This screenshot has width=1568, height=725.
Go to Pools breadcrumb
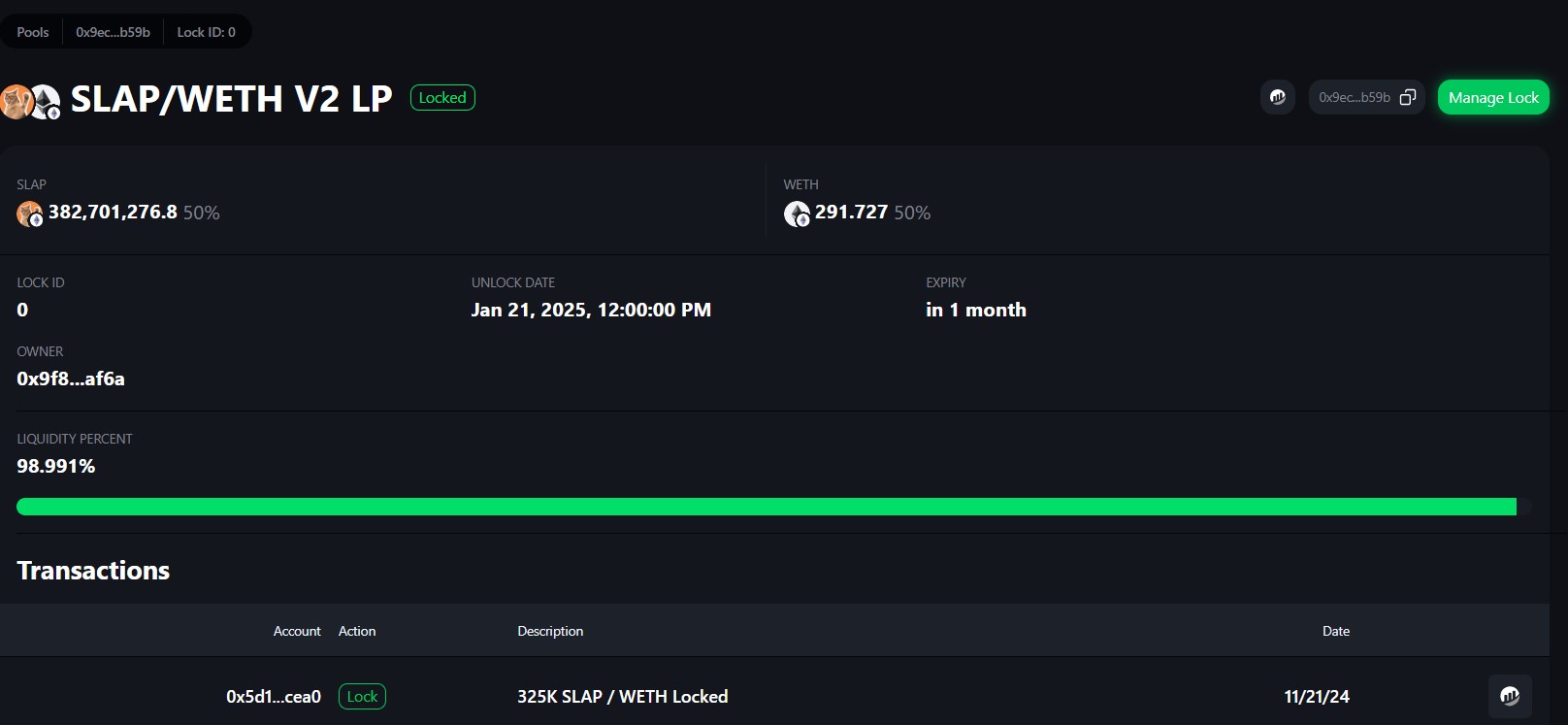click(x=33, y=32)
